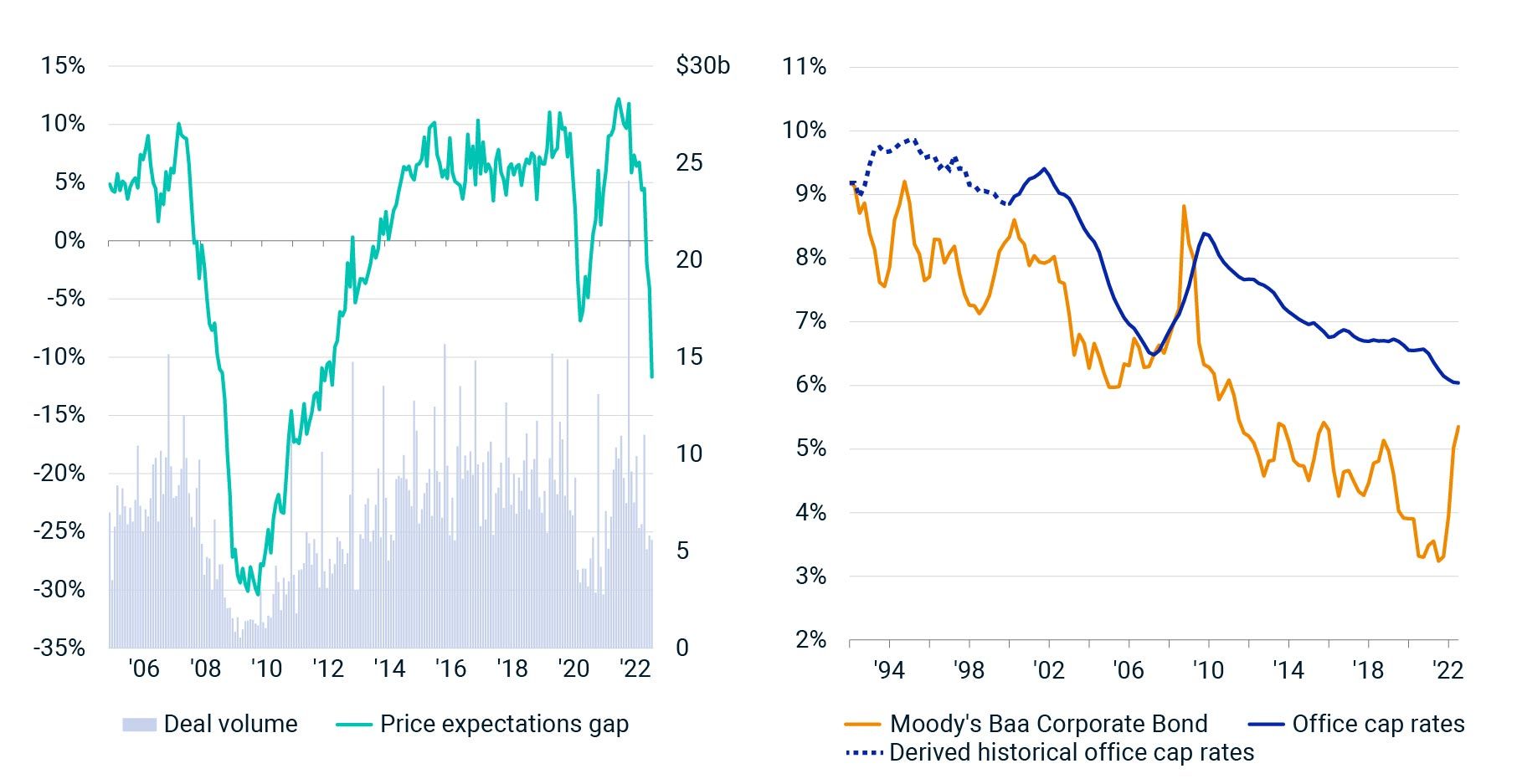Screen dimensions: 1517x784
Task: Click the dotted Derived historical legend line
Action: [x=864, y=753]
